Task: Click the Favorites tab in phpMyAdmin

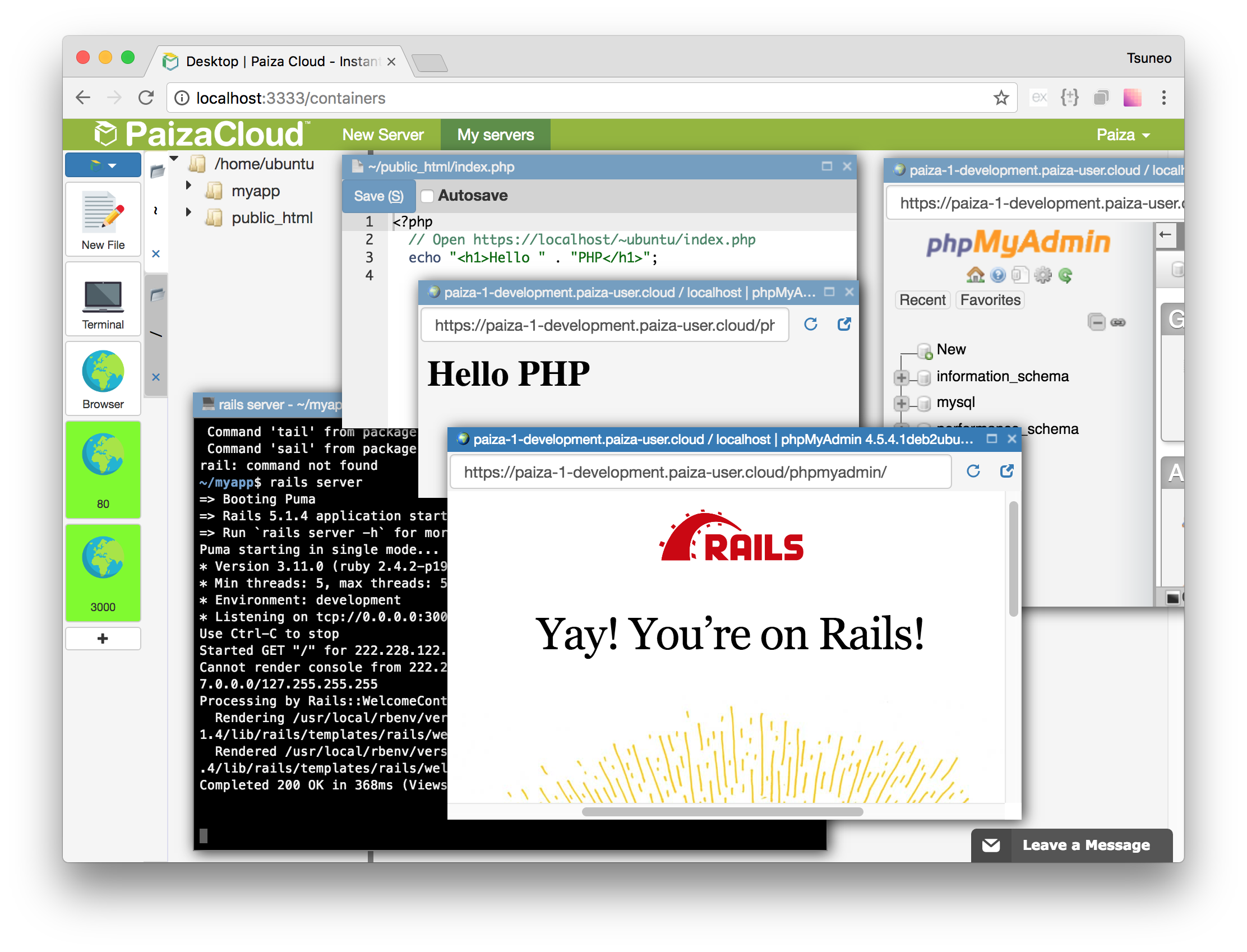Action: 990,298
